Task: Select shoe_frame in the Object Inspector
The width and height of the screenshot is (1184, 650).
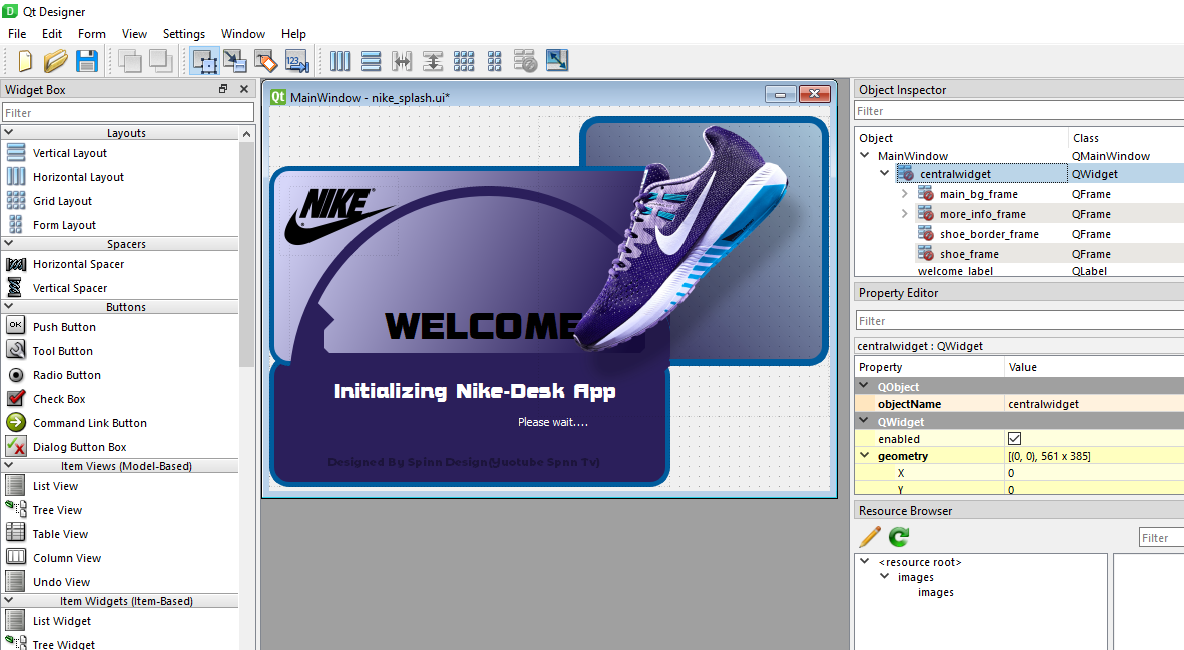Action: click(969, 254)
